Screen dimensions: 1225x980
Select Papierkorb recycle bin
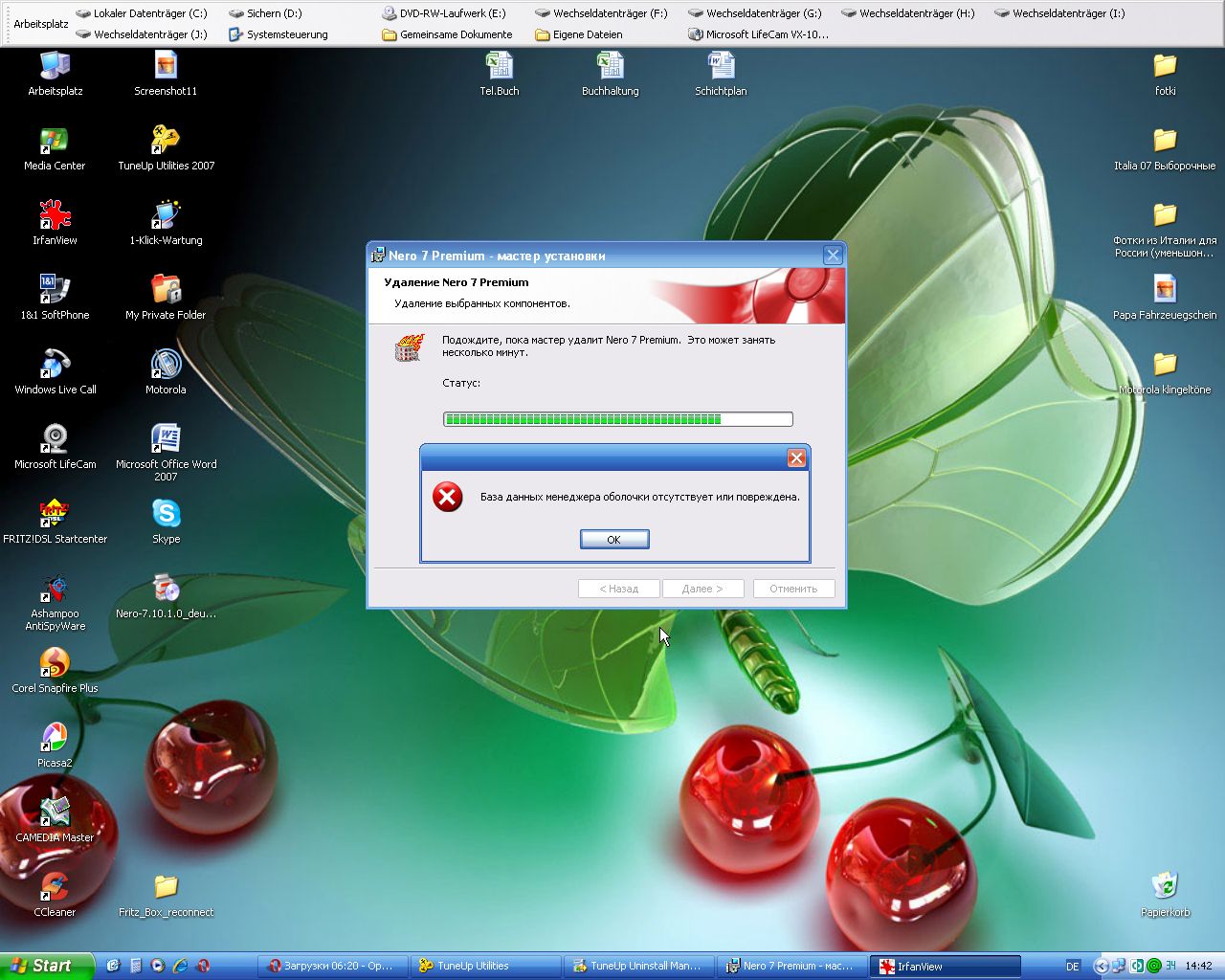coord(1165,895)
